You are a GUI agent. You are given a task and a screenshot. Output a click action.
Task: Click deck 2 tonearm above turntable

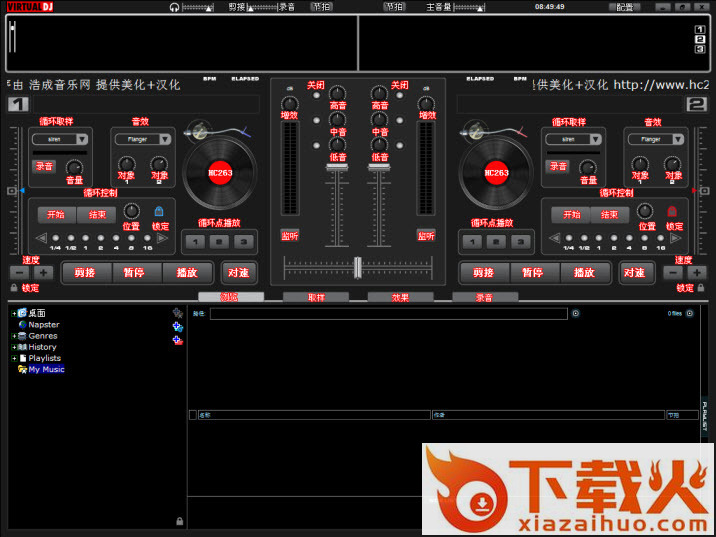pos(492,131)
